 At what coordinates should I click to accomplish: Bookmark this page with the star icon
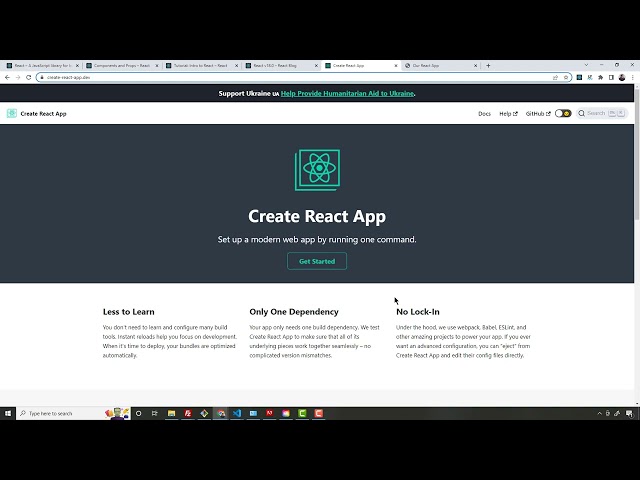pyautogui.click(x=566, y=77)
